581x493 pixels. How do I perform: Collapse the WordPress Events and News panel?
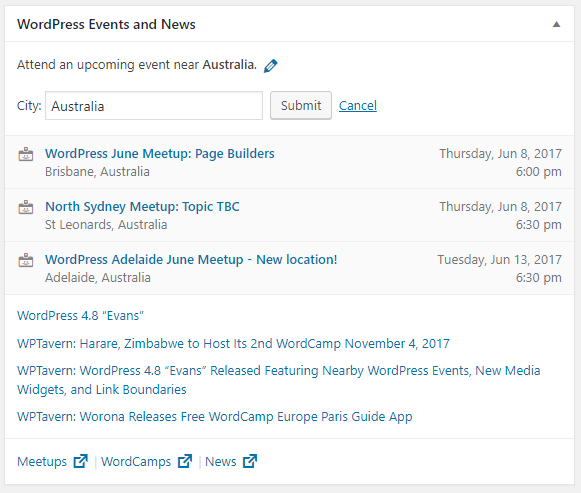click(x=556, y=24)
